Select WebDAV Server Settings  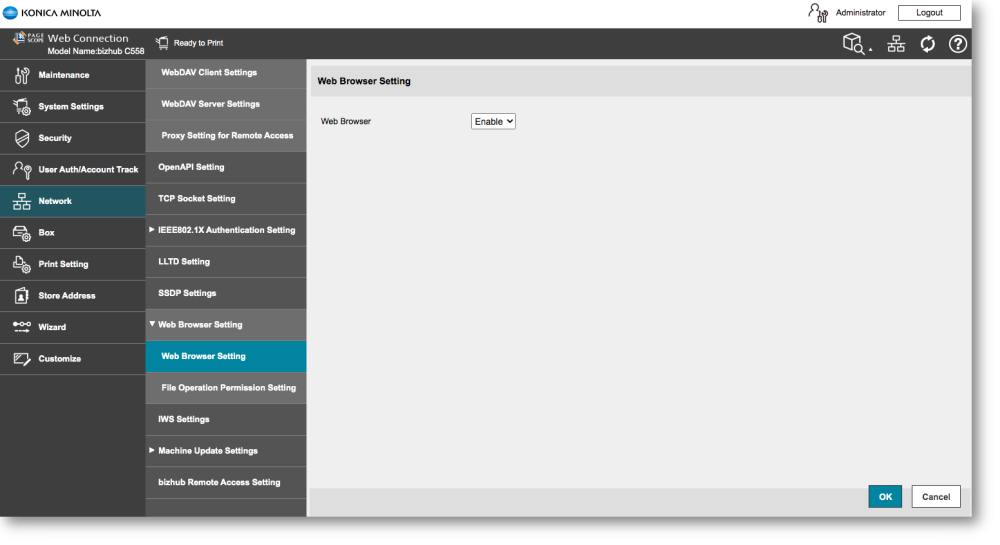(x=226, y=104)
